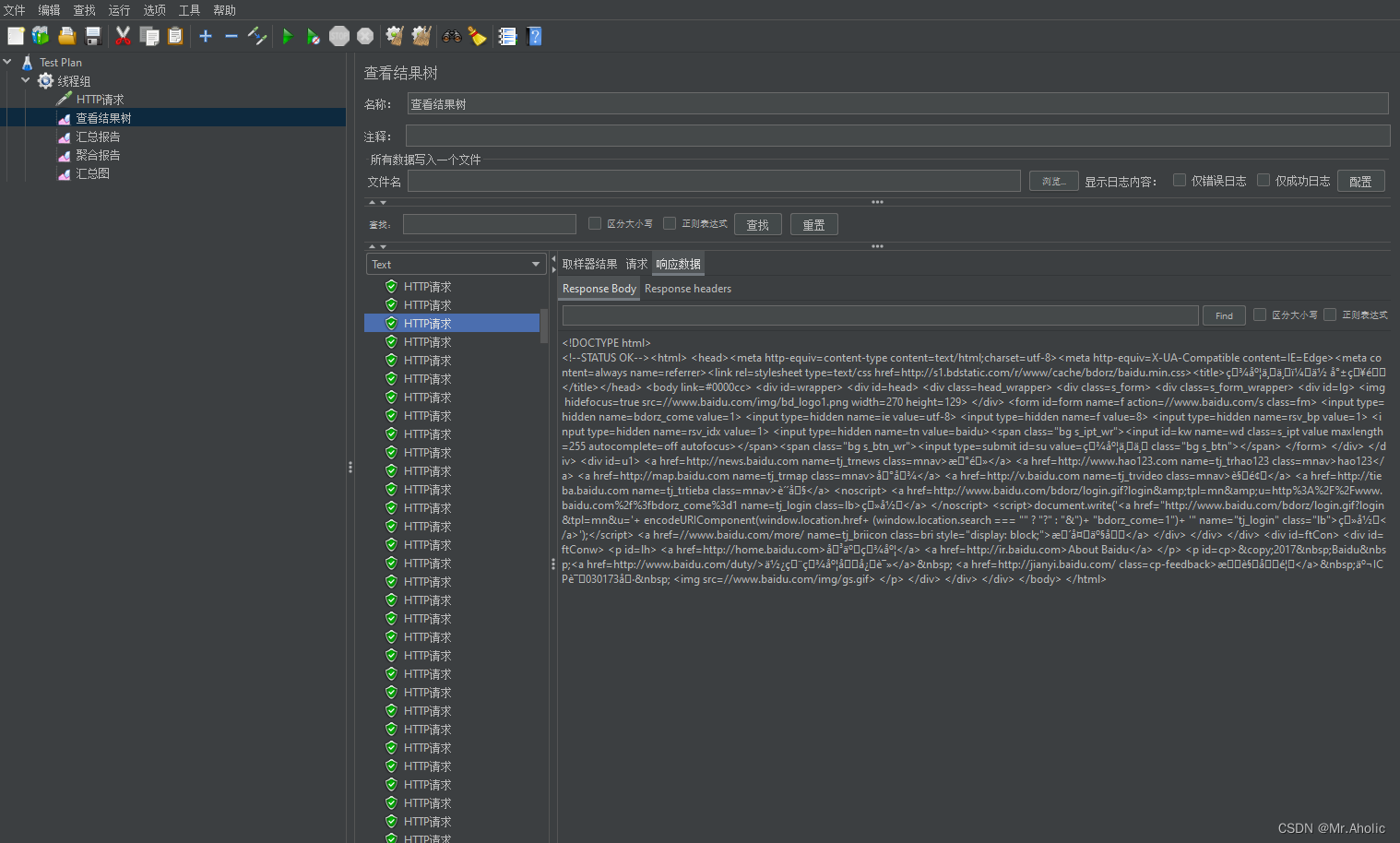Image resolution: width=1400 pixels, height=843 pixels.
Task: Select 汇总图 in the tree
Action: pyautogui.click(x=92, y=173)
